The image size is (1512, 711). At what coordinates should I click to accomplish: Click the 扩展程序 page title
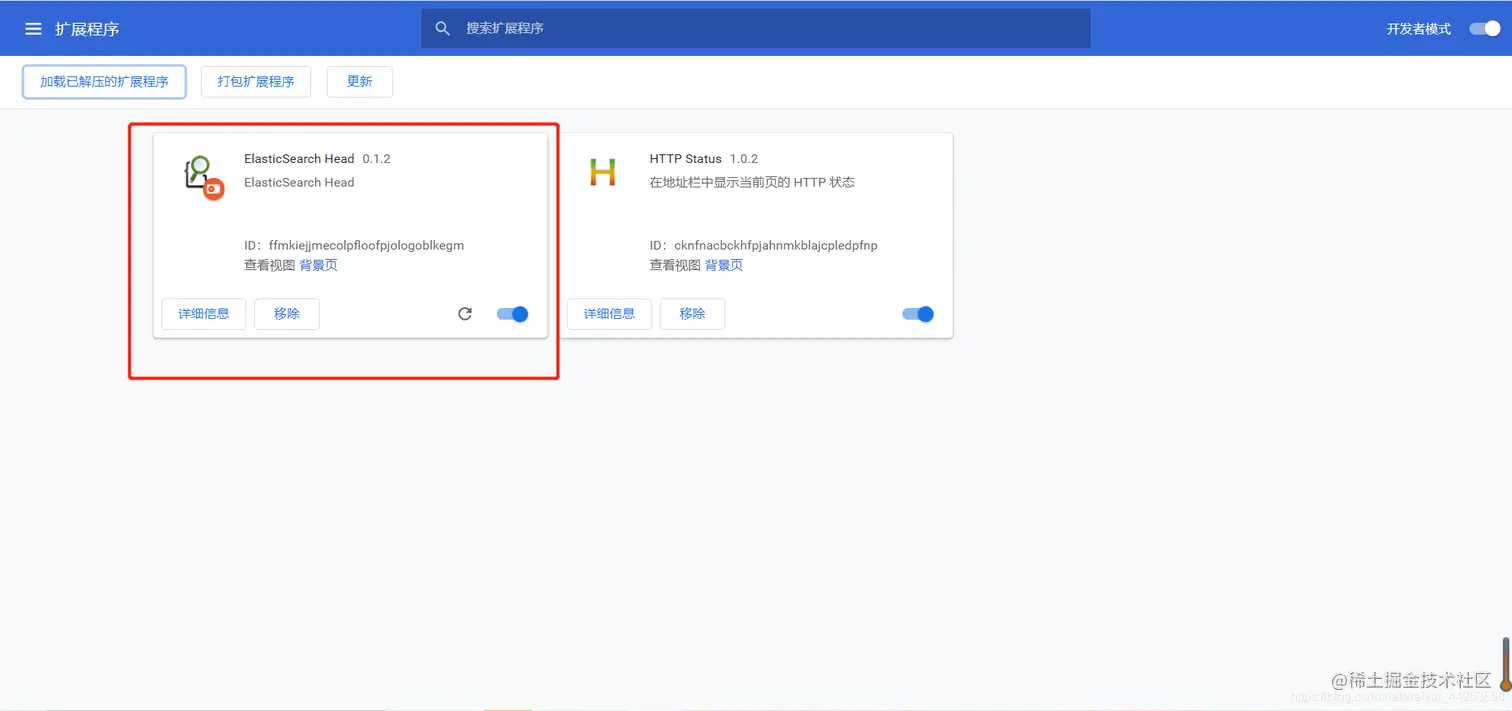point(87,29)
